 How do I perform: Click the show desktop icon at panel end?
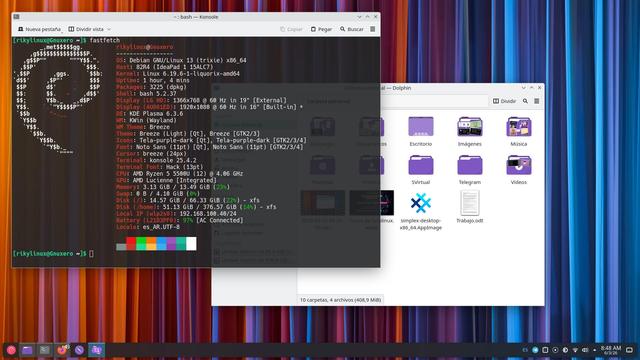click(629, 350)
